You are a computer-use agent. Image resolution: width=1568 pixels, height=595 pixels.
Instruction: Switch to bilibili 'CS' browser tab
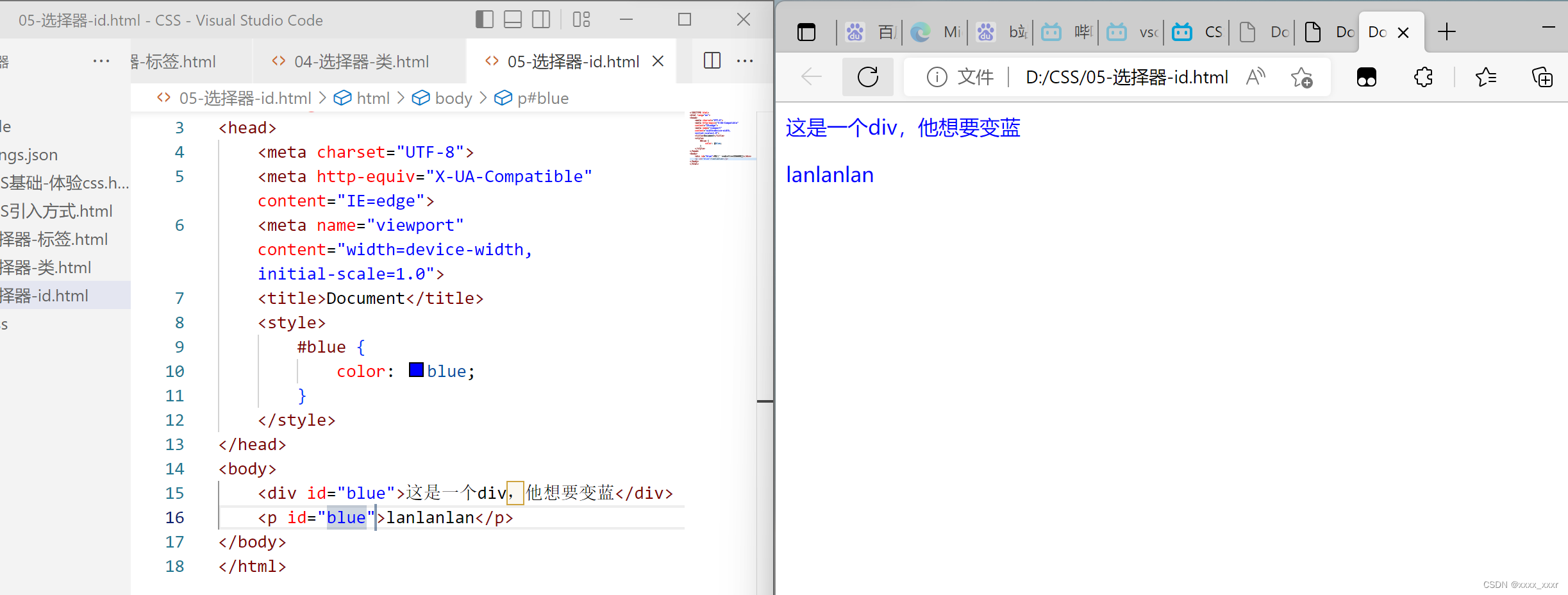click(x=1197, y=32)
